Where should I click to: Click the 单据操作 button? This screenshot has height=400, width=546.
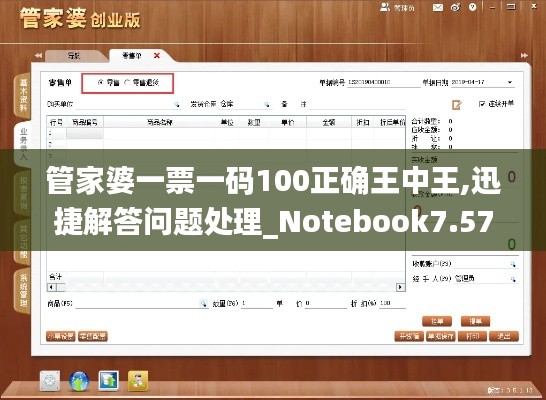click(441, 336)
